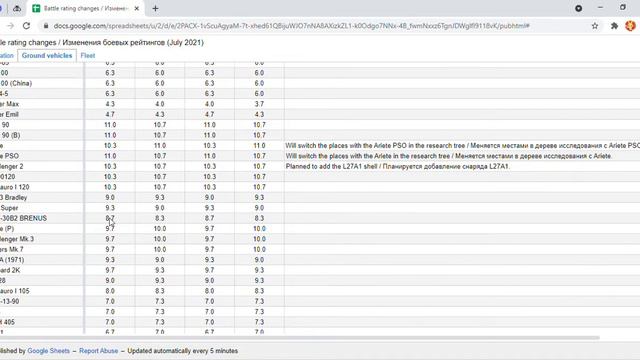Click the Report Abuse link
The image size is (640, 360).
98,351
